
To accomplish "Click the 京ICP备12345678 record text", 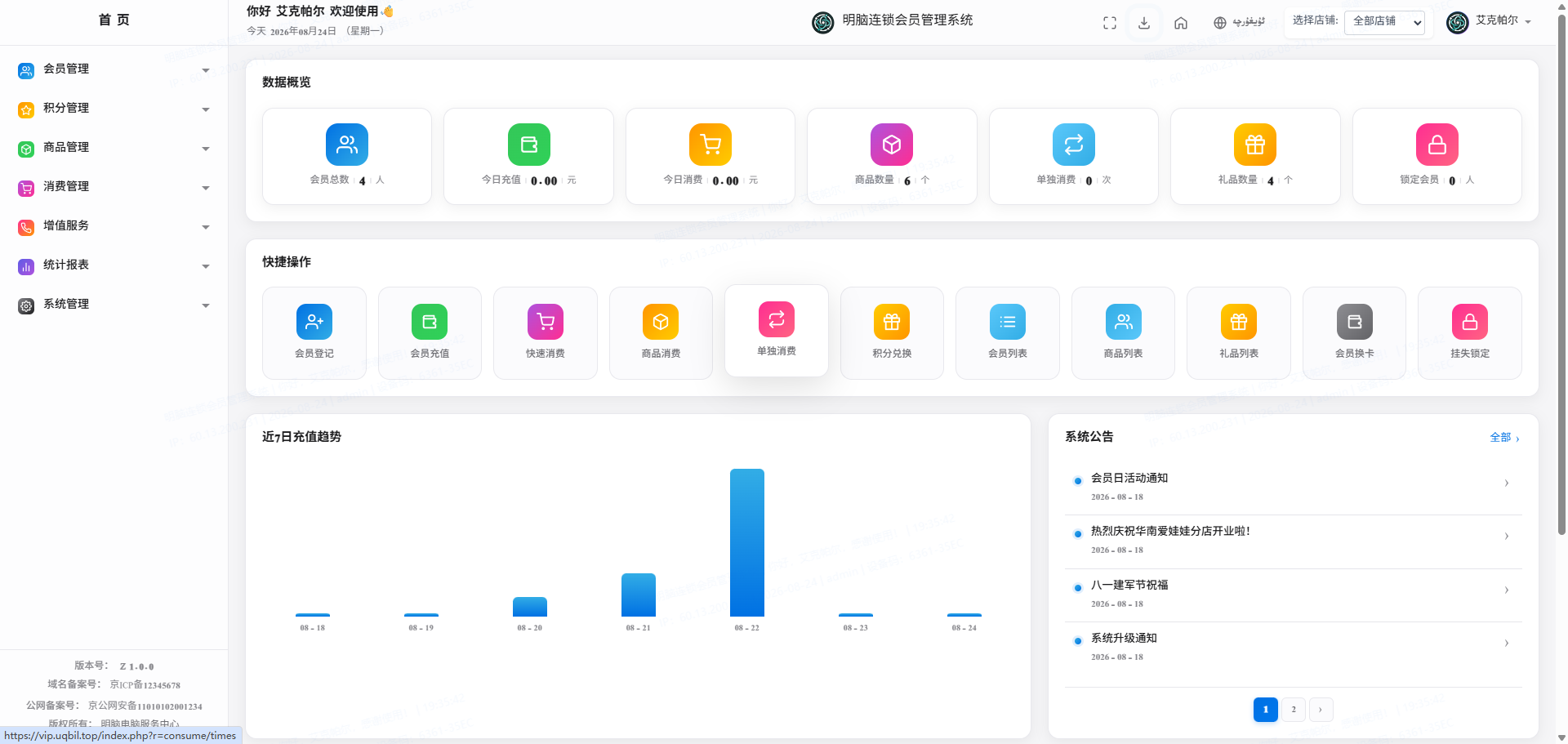I will 145,685.
